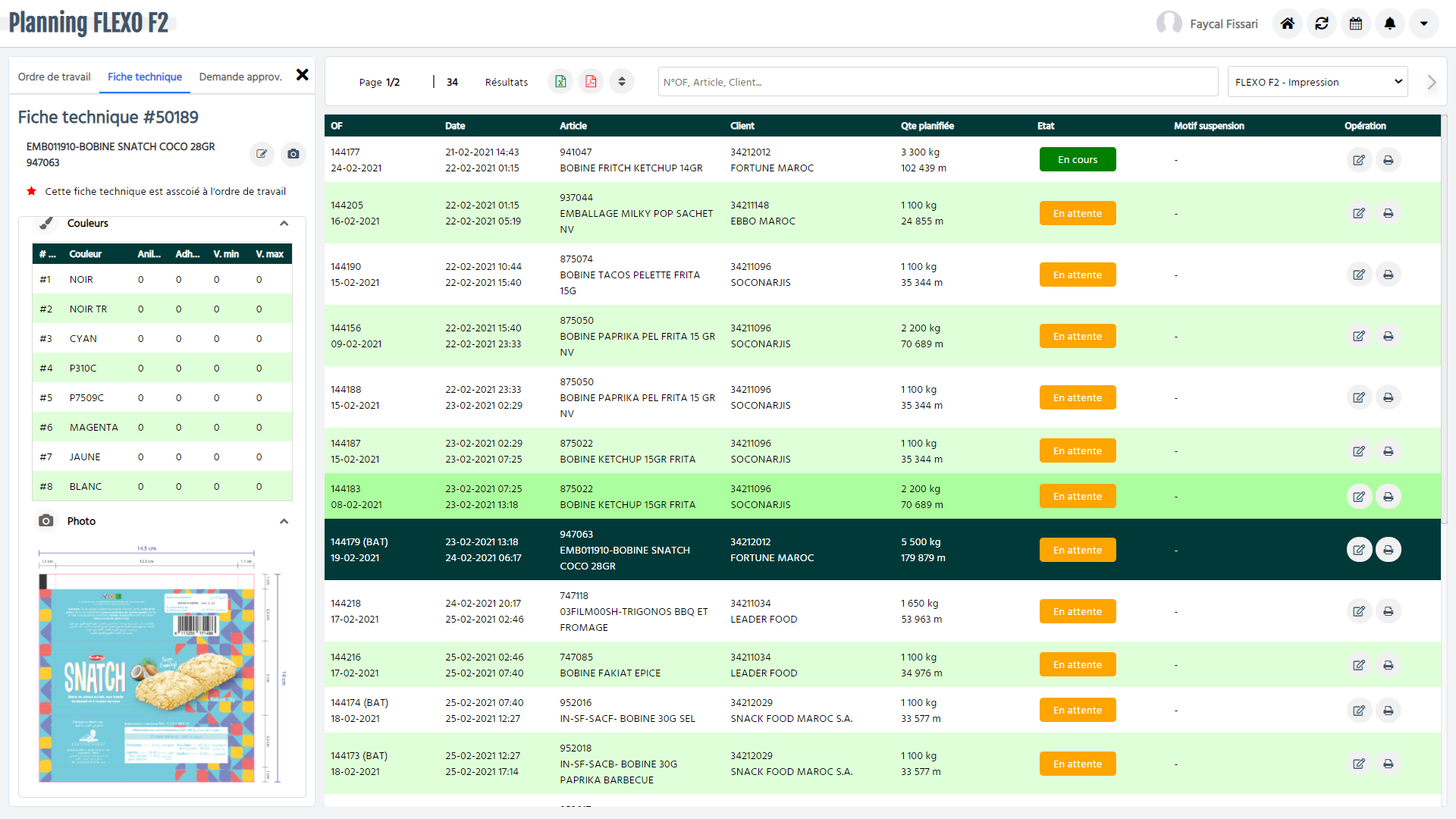
Task: Edit the fiche technique with pencil icon
Action: coord(262,154)
